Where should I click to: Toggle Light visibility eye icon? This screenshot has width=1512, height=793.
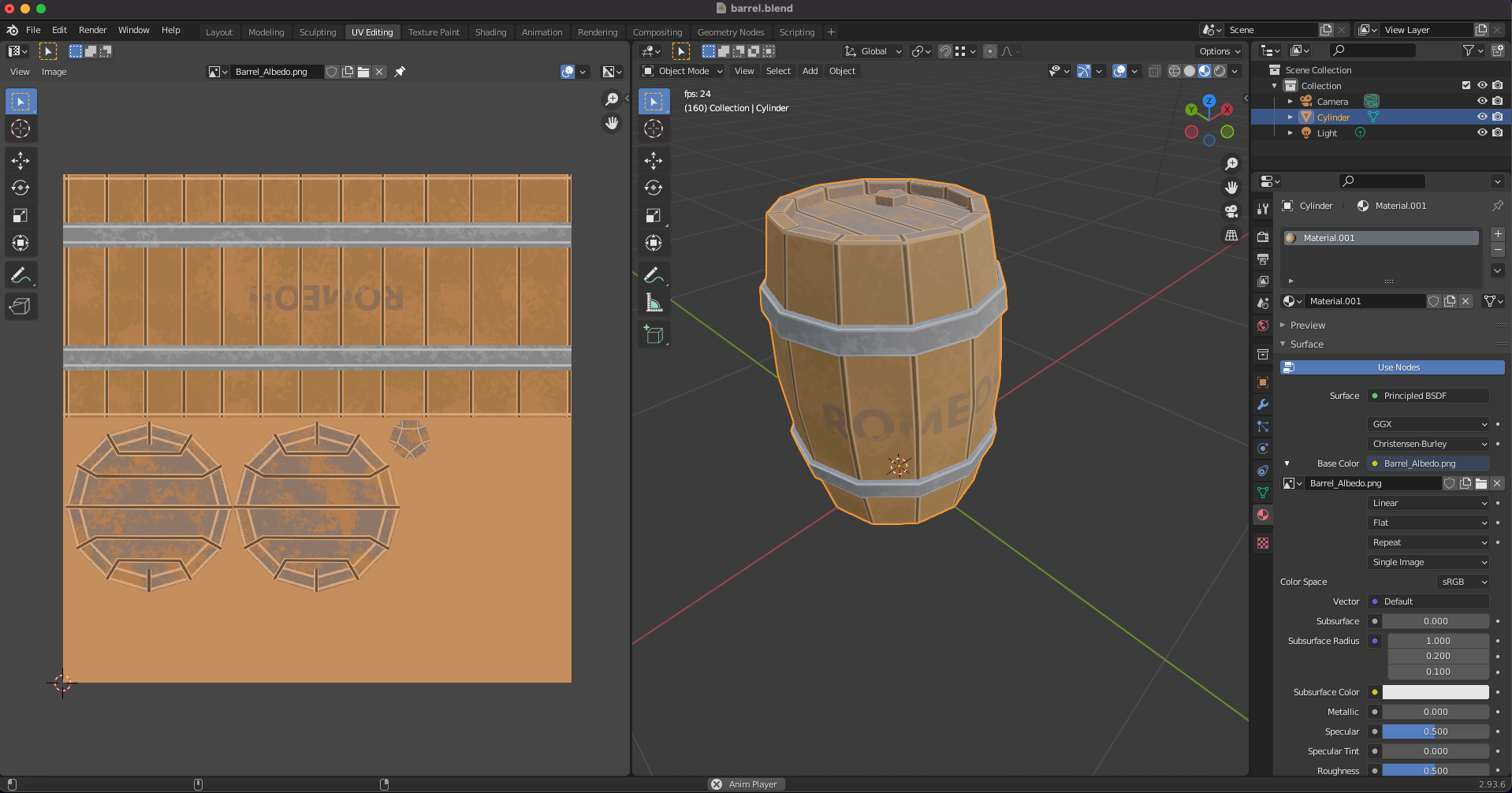tap(1482, 132)
